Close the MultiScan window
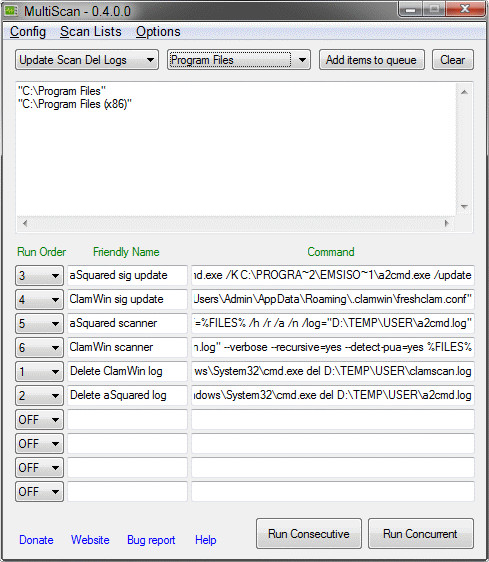The image size is (489, 562). [x=465, y=9]
